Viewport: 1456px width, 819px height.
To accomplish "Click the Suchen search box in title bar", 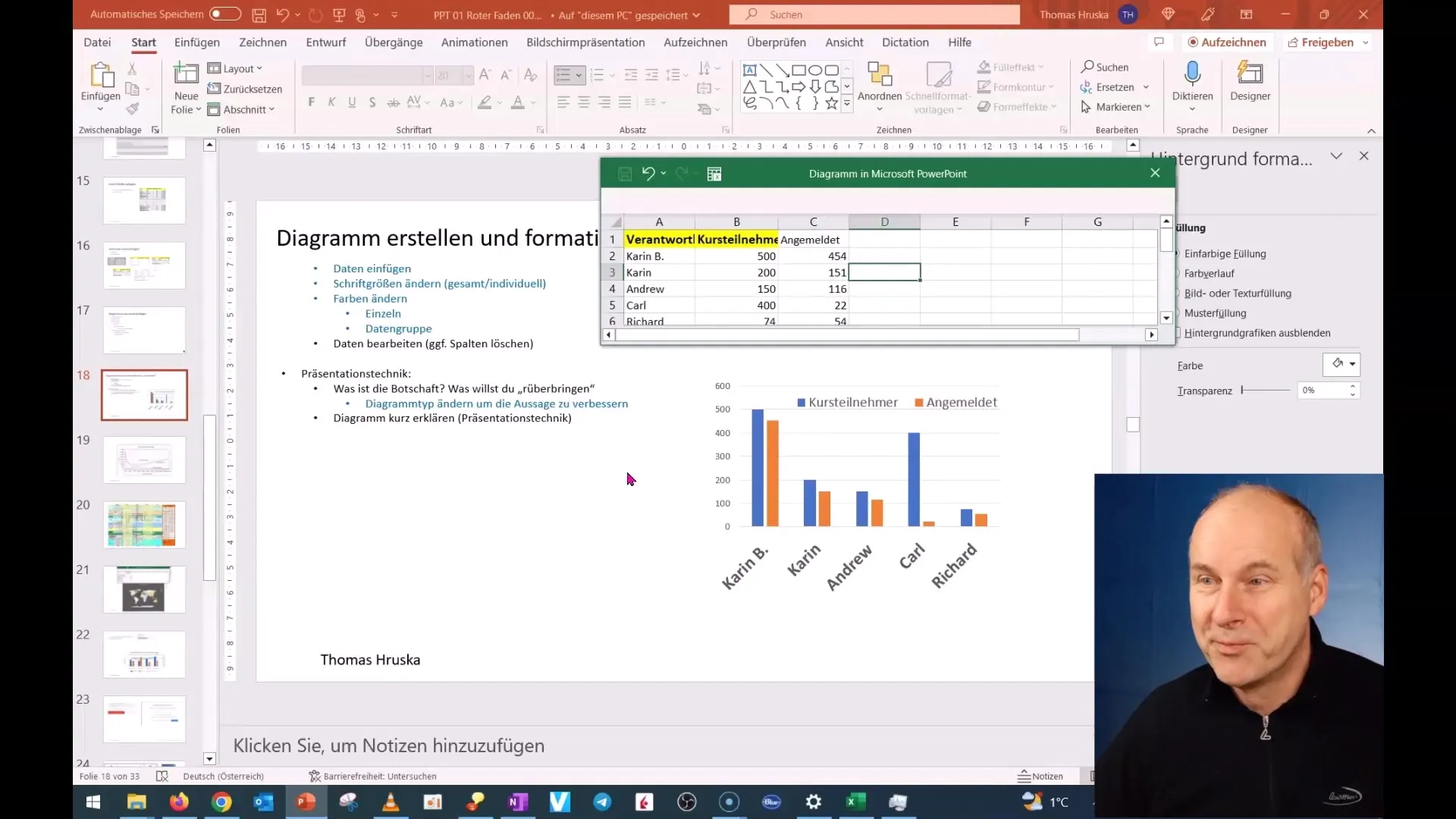I will pos(874,14).
